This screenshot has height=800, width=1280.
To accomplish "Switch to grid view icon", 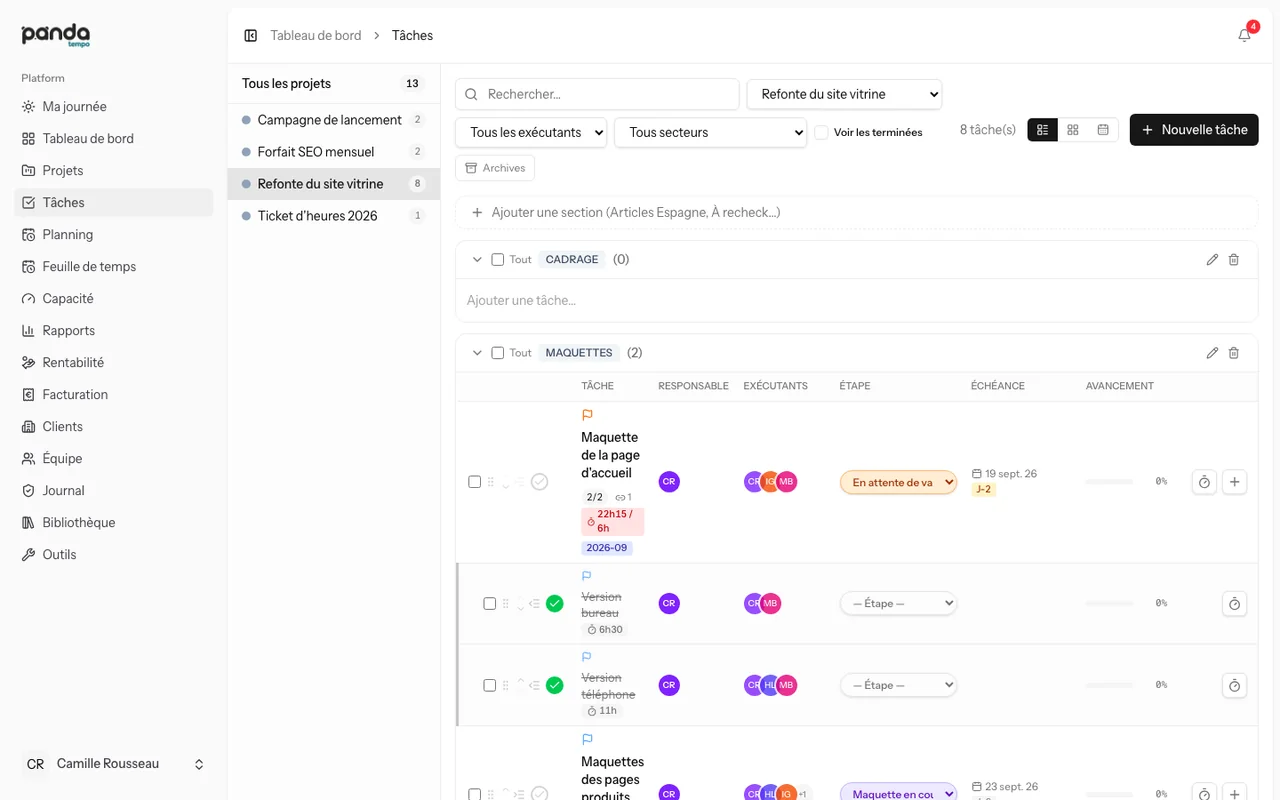I will 1073,130.
